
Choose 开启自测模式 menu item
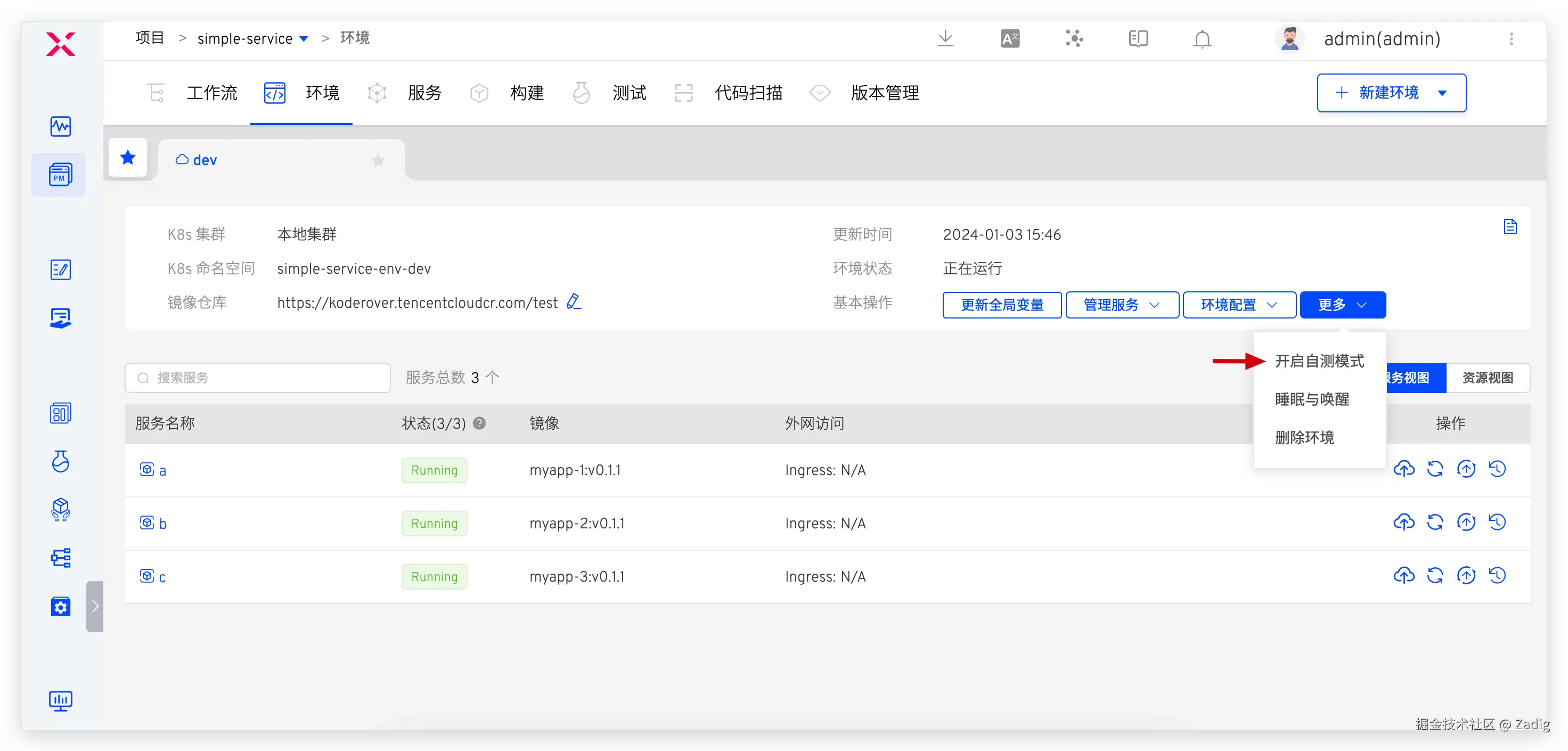(1319, 361)
